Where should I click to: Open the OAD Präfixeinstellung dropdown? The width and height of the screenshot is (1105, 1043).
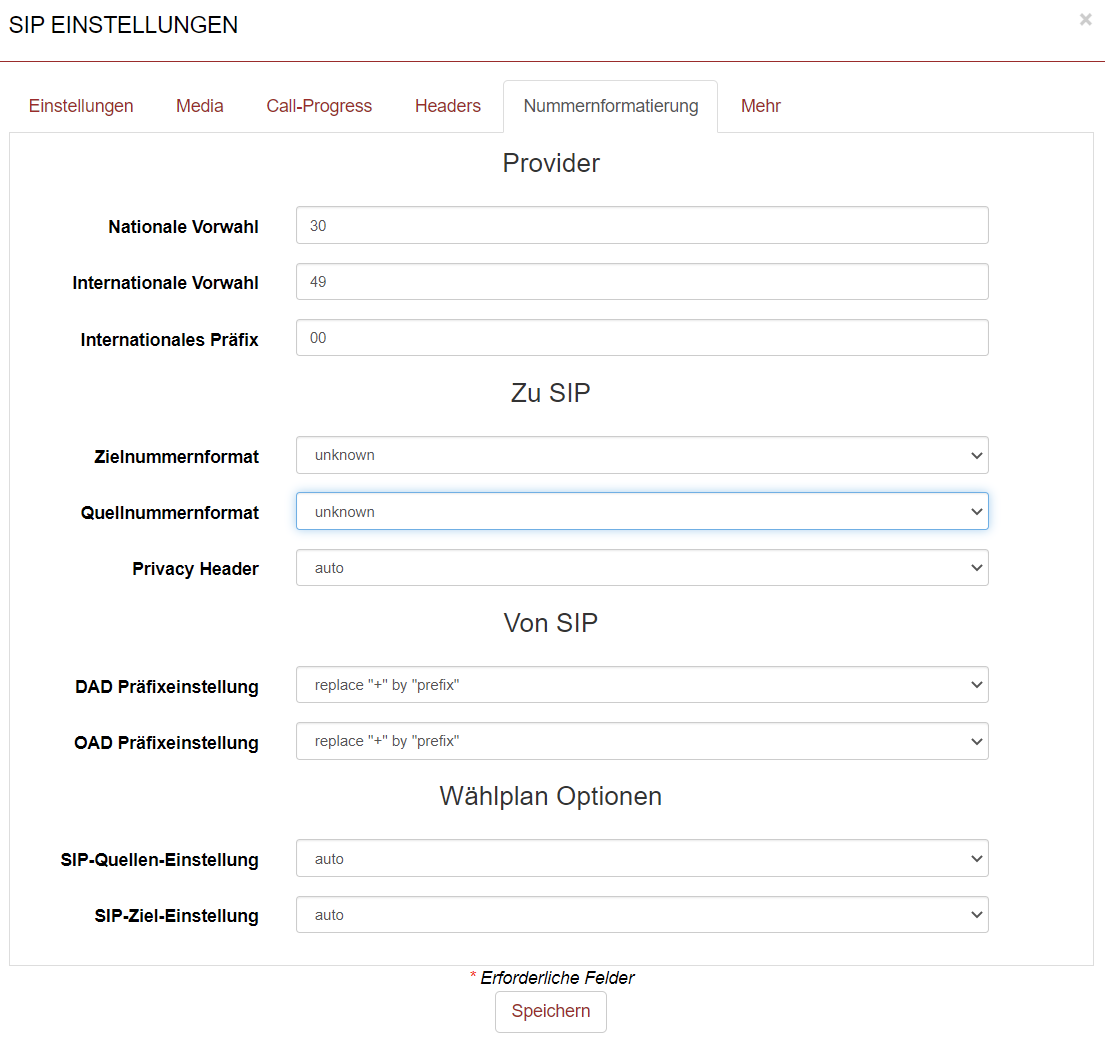coord(642,741)
